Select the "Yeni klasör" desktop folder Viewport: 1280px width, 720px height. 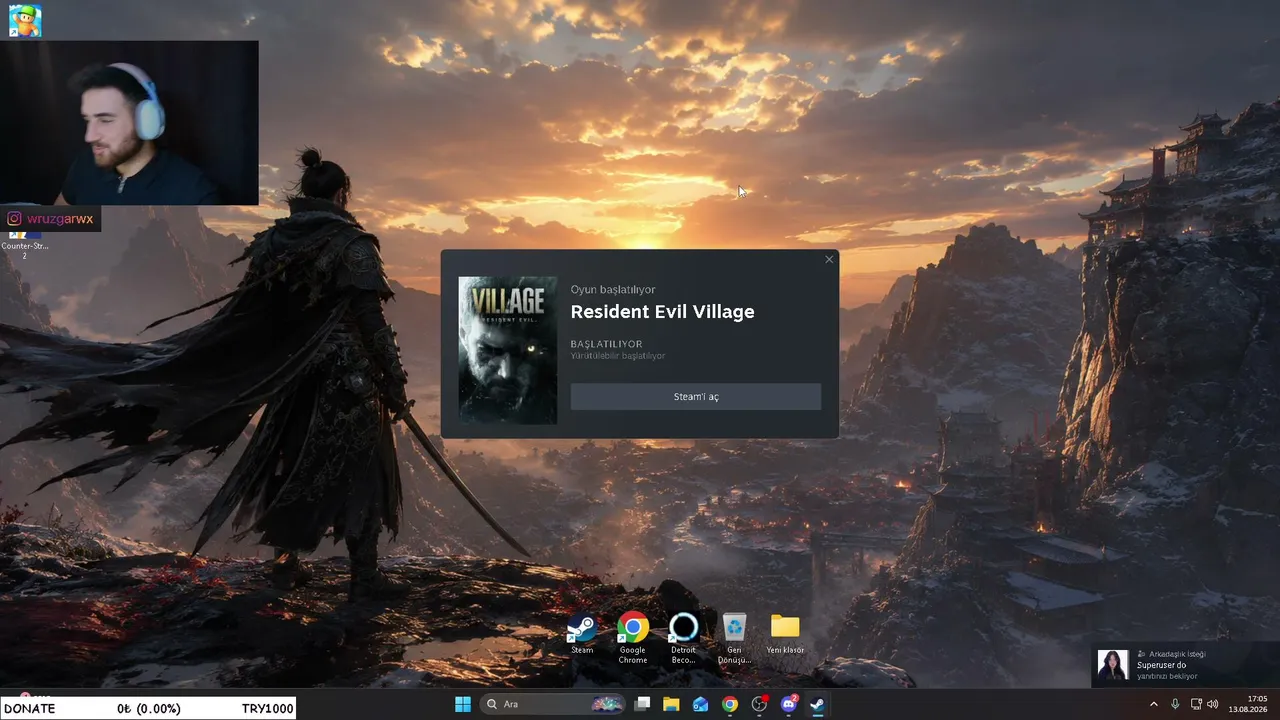tap(785, 634)
